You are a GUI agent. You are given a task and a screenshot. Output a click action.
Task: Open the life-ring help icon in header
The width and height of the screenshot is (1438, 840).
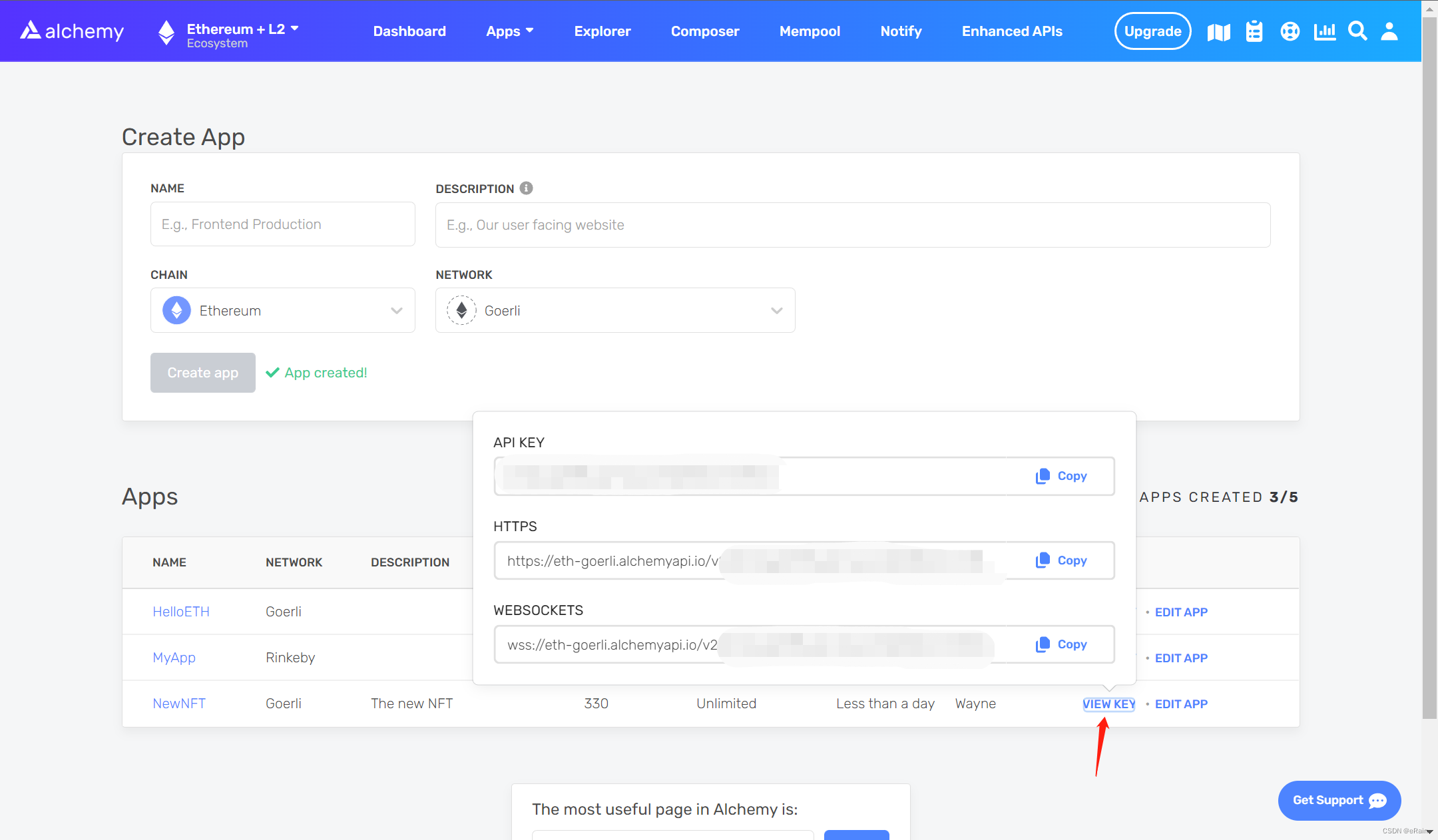pyautogui.click(x=1290, y=31)
